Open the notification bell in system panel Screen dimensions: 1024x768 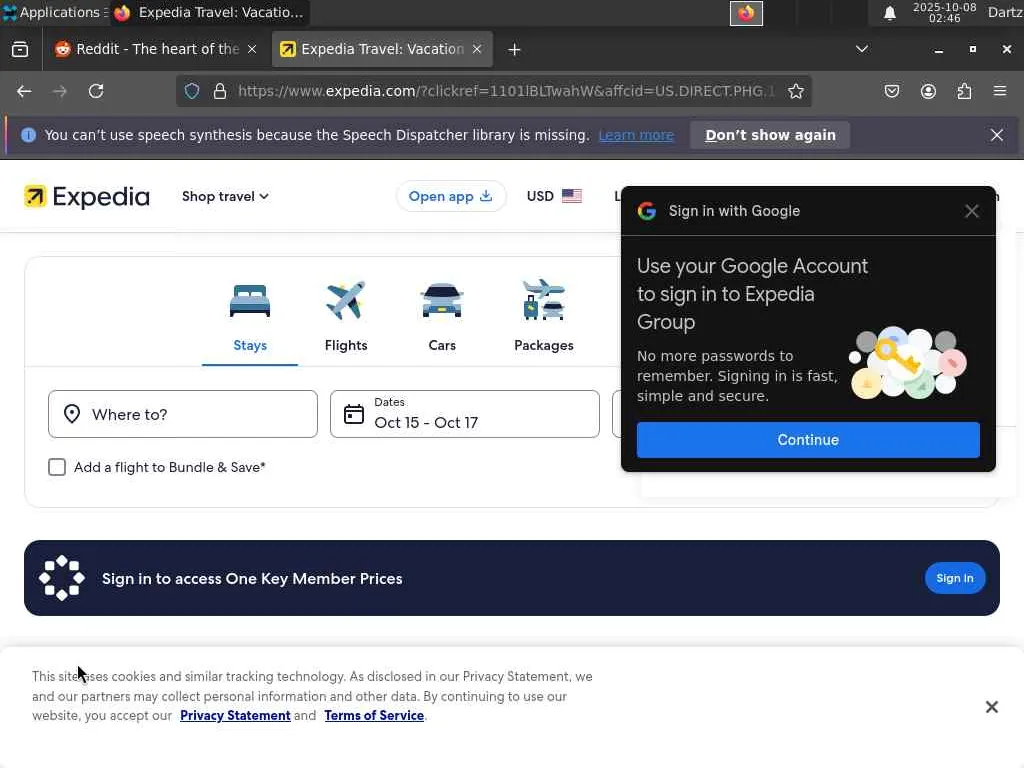(x=889, y=13)
